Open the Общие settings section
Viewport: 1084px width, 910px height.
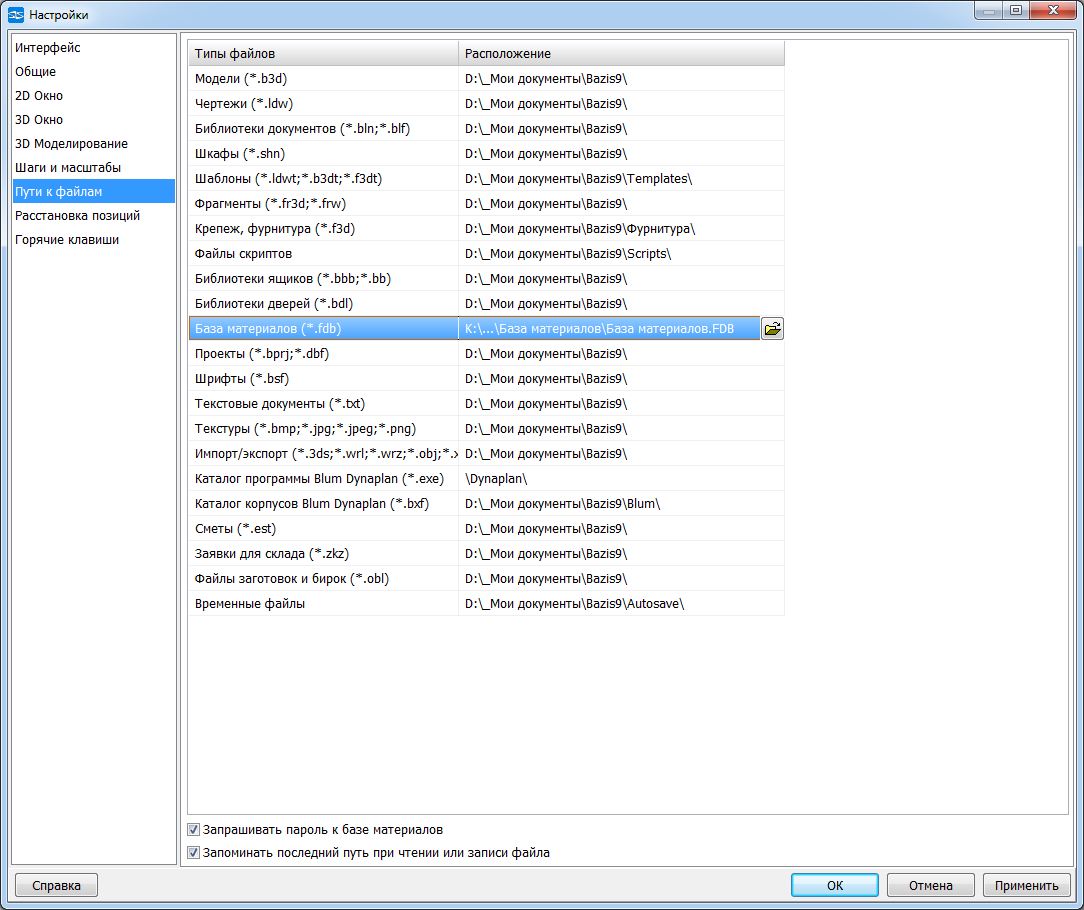(x=93, y=71)
